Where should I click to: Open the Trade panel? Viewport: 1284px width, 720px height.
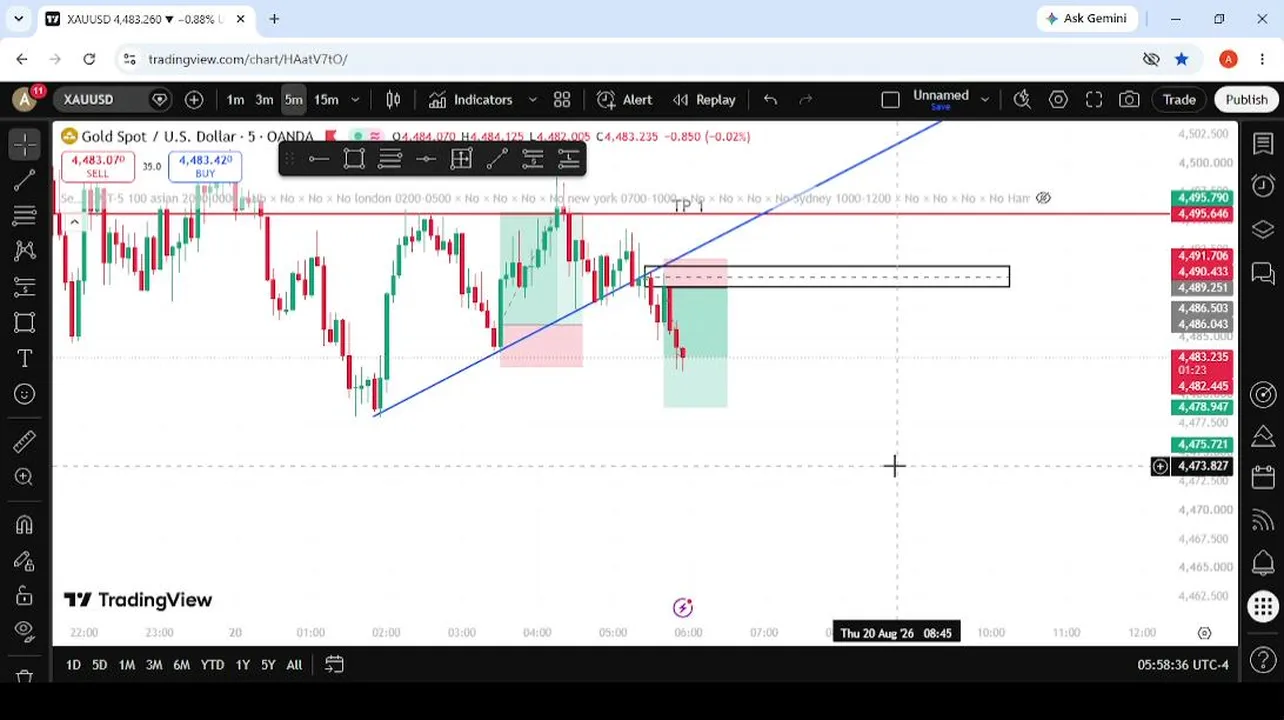[1179, 99]
